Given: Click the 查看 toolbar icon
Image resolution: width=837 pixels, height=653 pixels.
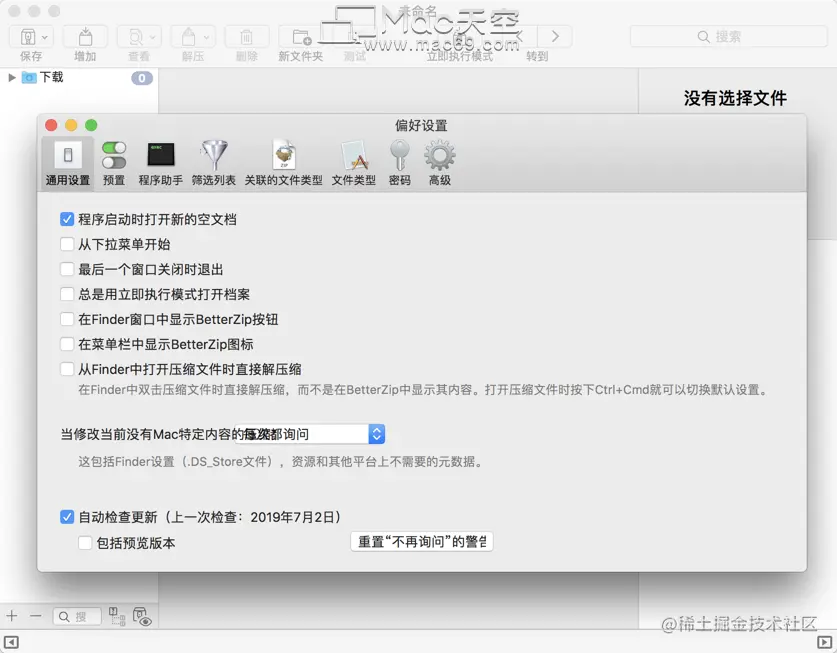Looking at the screenshot, I should (x=137, y=37).
